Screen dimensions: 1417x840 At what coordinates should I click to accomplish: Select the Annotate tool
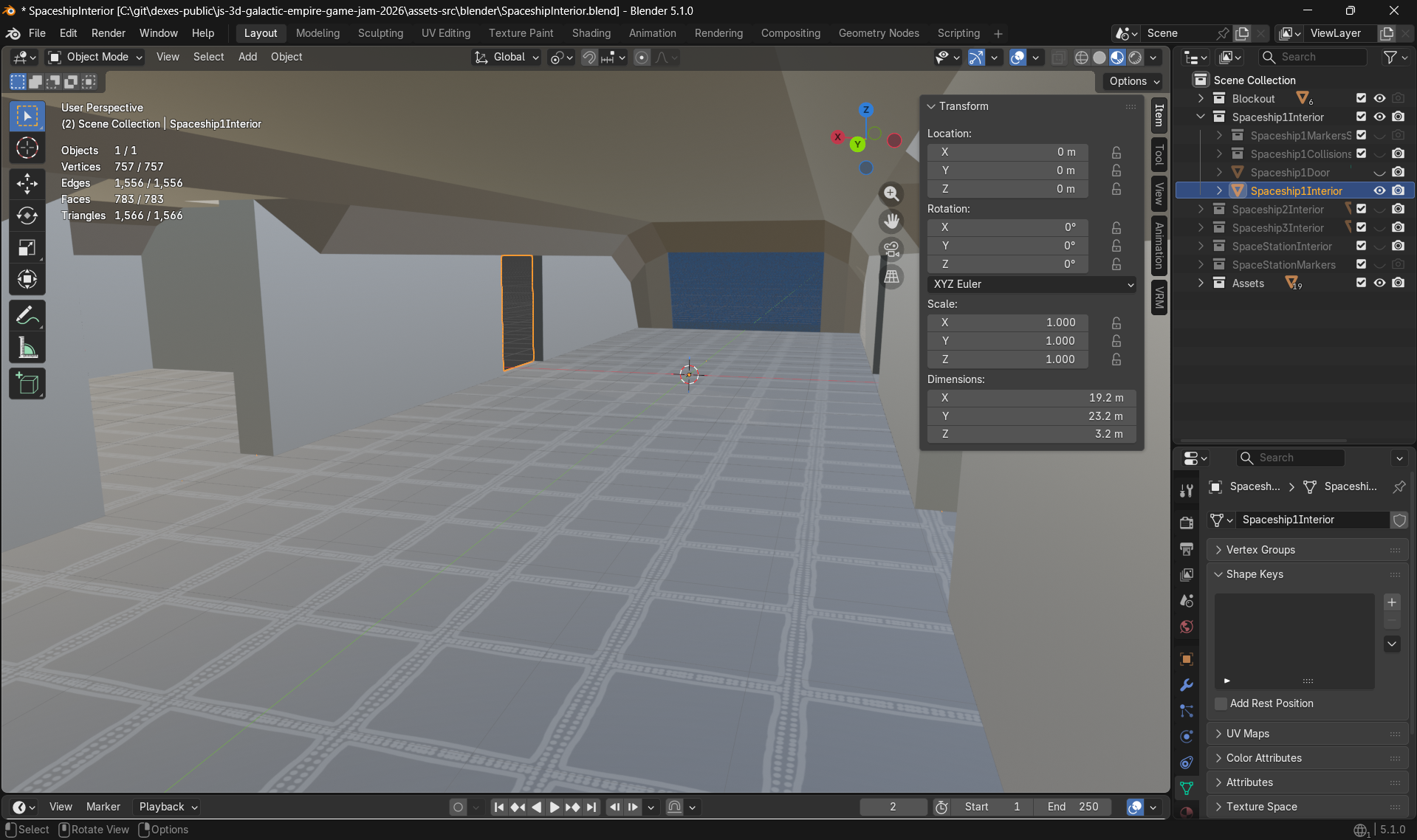[27, 315]
